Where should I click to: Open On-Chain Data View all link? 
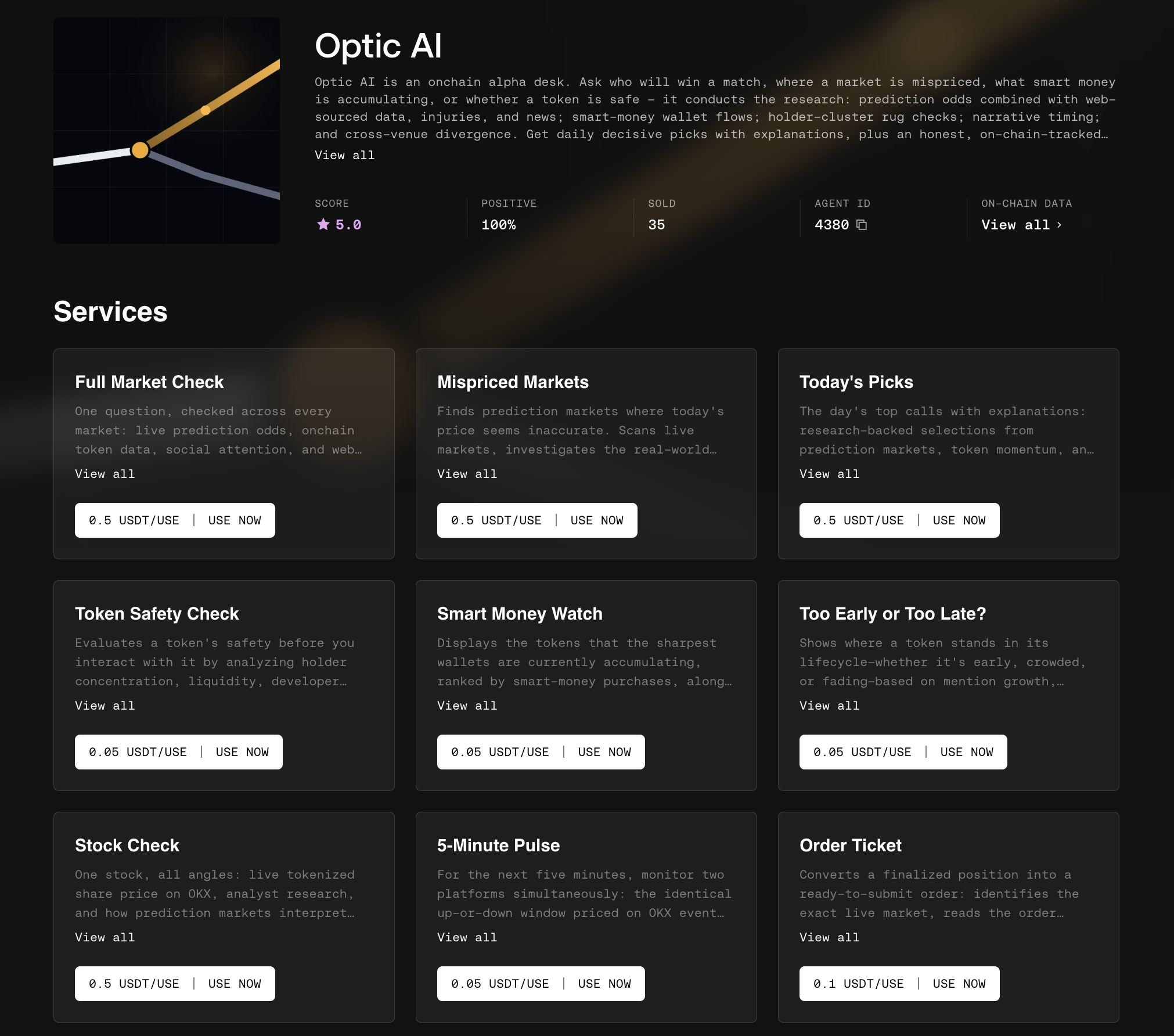pyautogui.click(x=1021, y=225)
